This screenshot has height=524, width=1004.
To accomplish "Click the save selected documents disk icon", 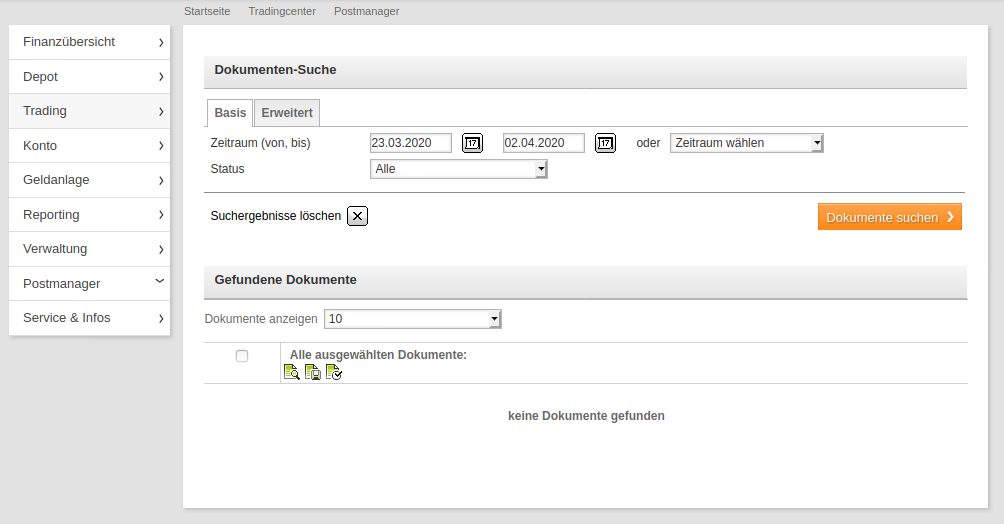I will [313, 373].
